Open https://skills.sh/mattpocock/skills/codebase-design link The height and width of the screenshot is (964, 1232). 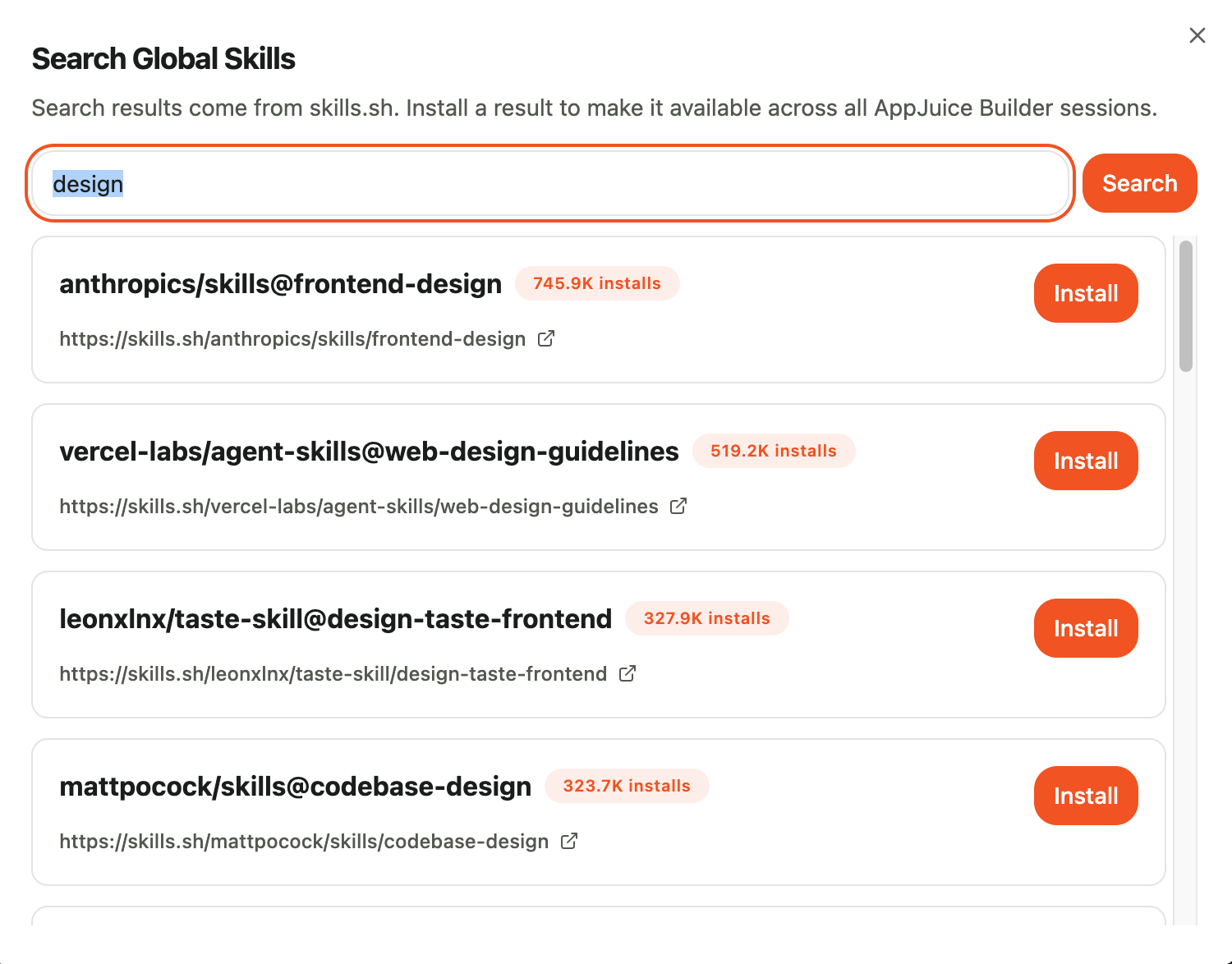(304, 842)
